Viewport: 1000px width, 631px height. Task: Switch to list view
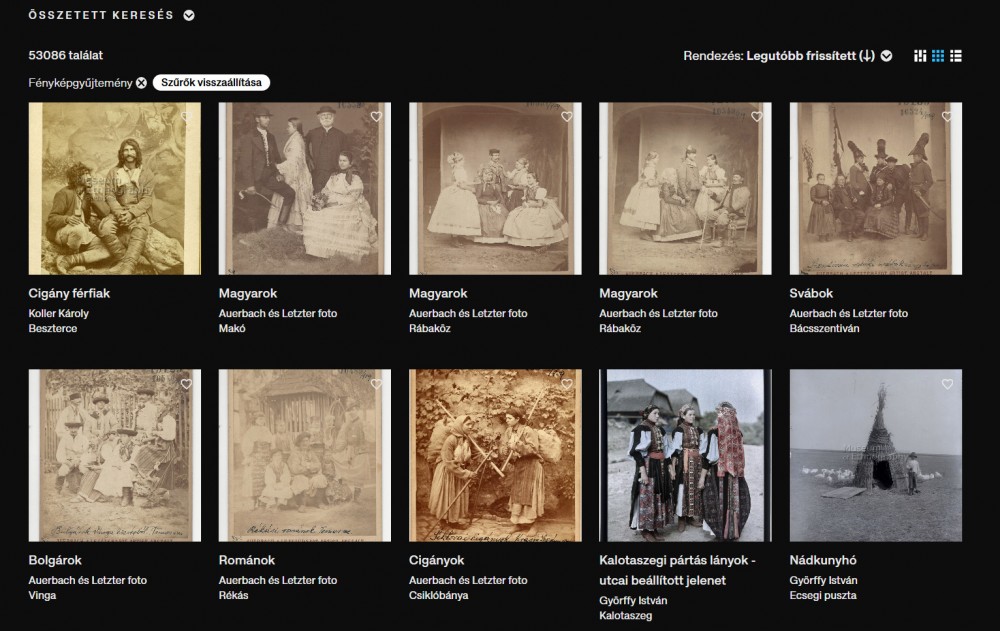pyautogui.click(x=956, y=56)
